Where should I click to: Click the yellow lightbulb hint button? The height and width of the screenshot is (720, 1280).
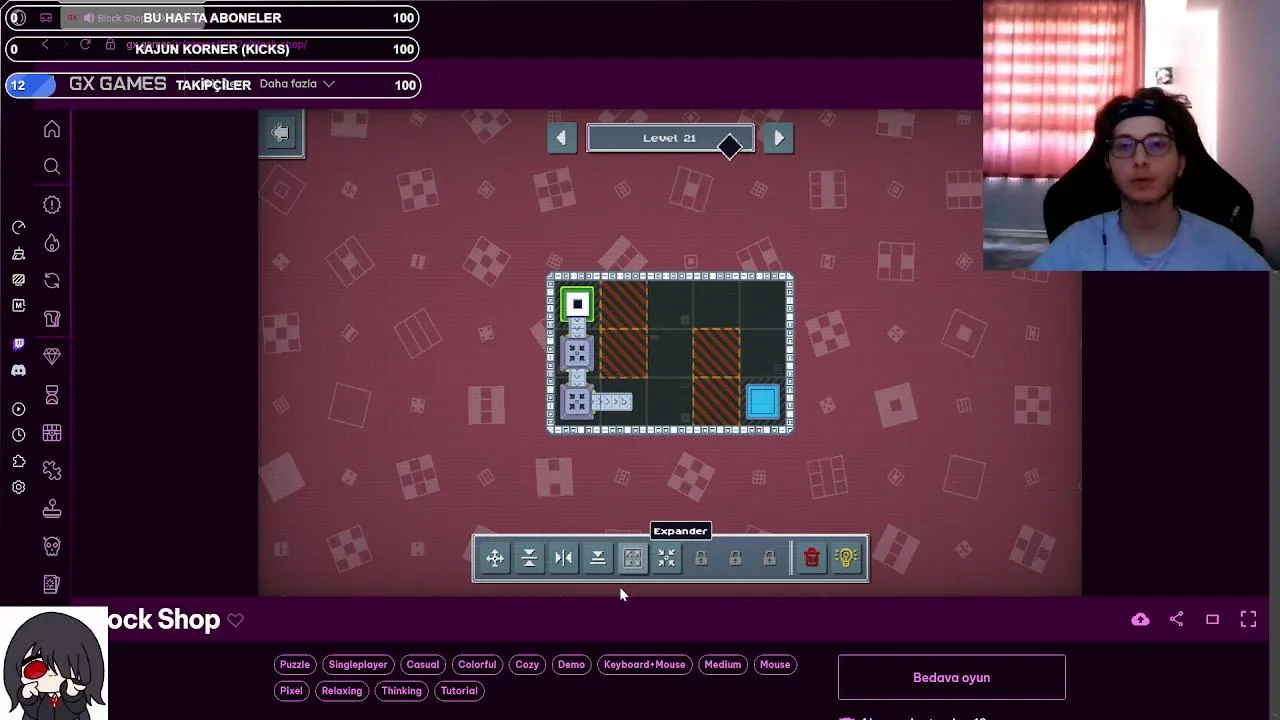(x=846, y=558)
